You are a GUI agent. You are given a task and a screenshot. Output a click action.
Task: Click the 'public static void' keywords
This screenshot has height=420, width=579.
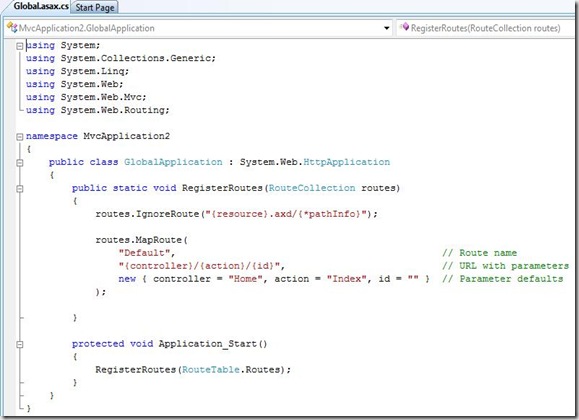click(x=124, y=188)
